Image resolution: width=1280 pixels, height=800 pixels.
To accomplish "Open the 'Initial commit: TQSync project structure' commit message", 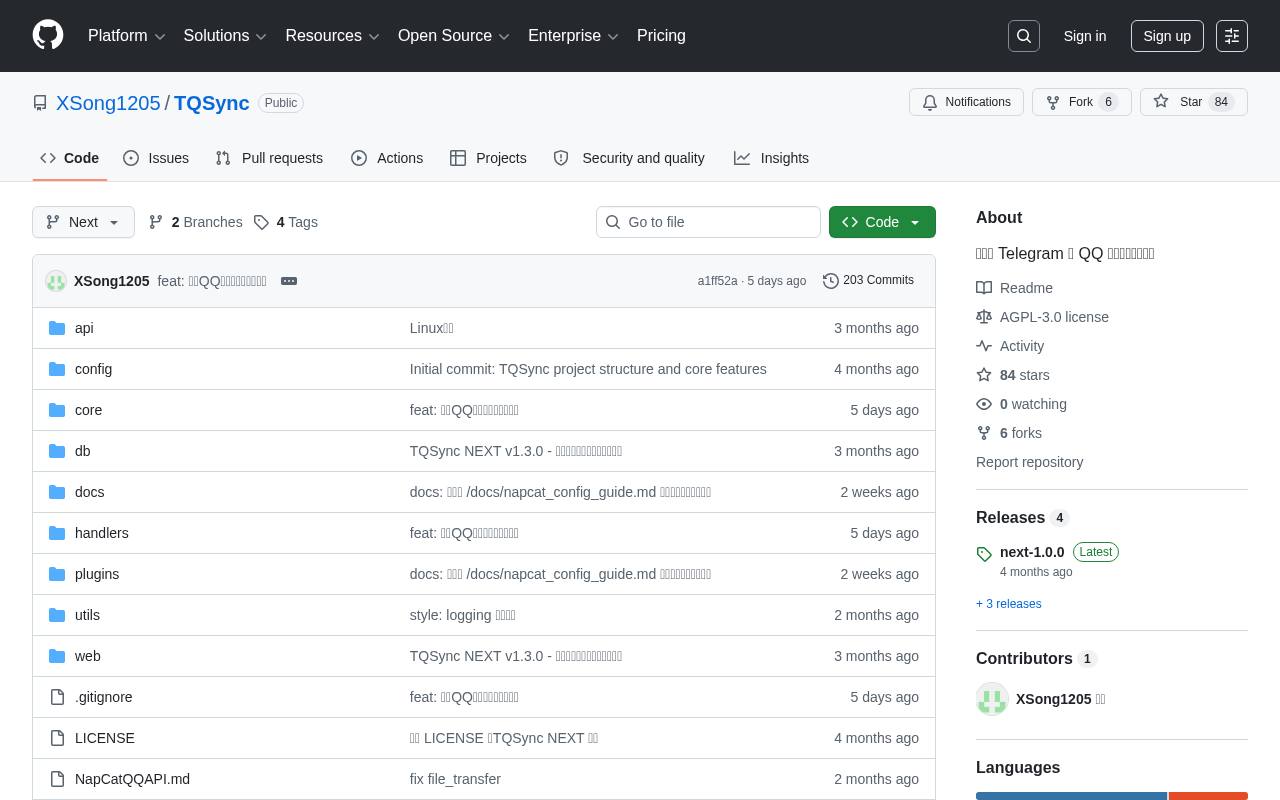I will tap(588, 369).
